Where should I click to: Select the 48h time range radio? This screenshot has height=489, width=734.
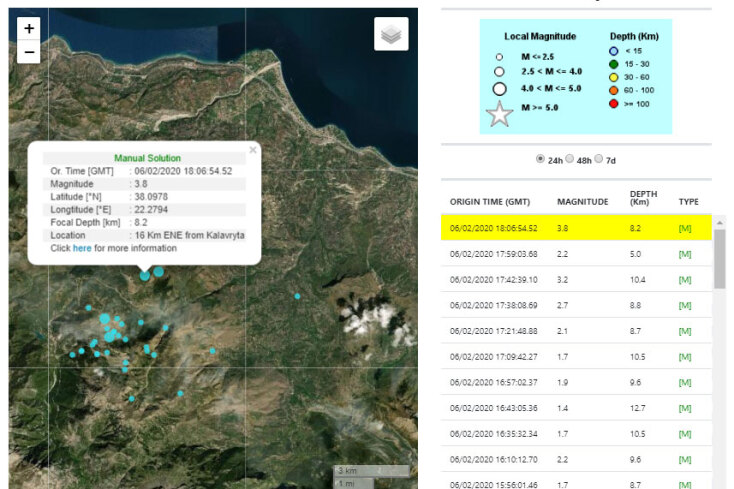pyautogui.click(x=570, y=158)
